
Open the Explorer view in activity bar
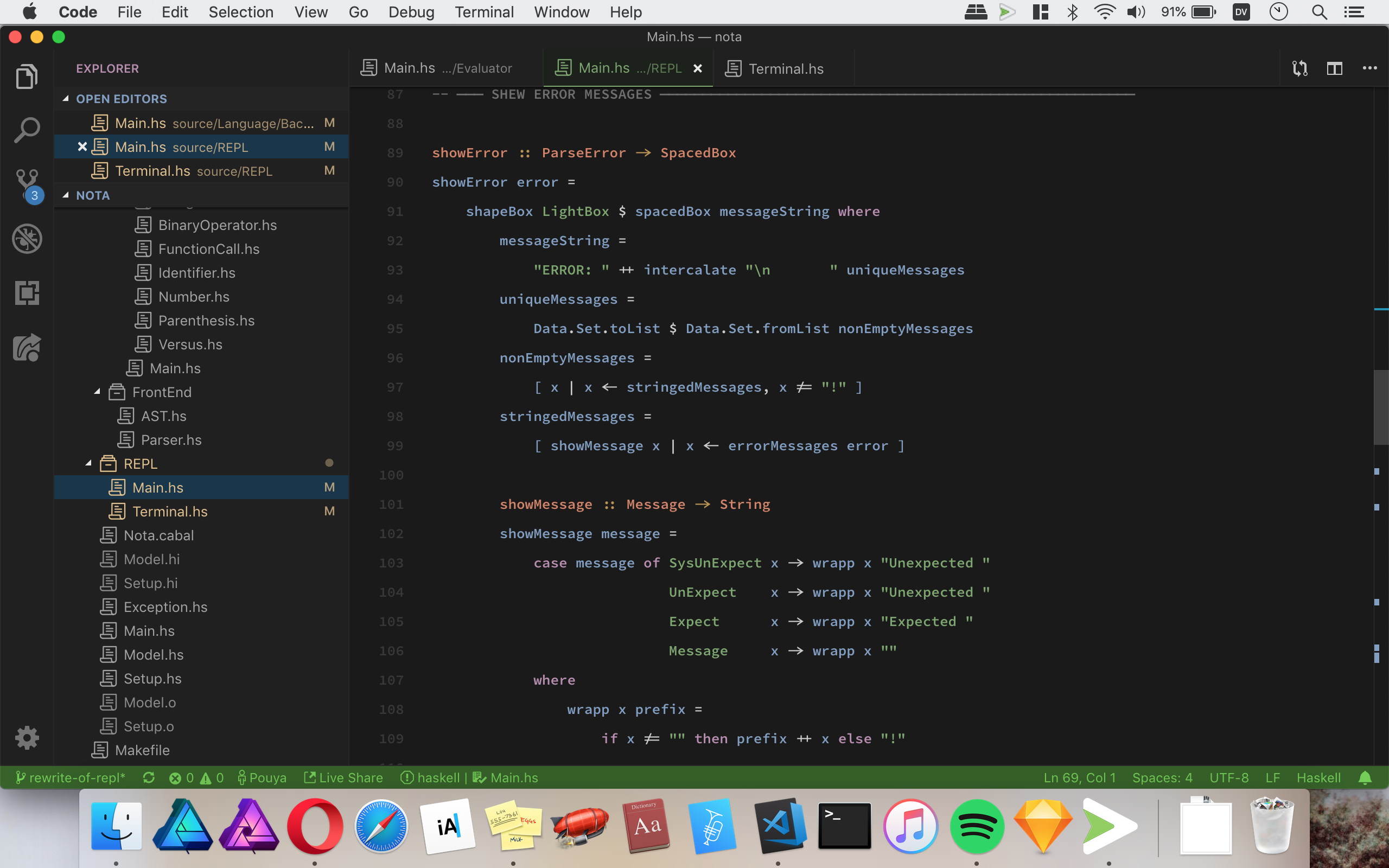pos(27,76)
